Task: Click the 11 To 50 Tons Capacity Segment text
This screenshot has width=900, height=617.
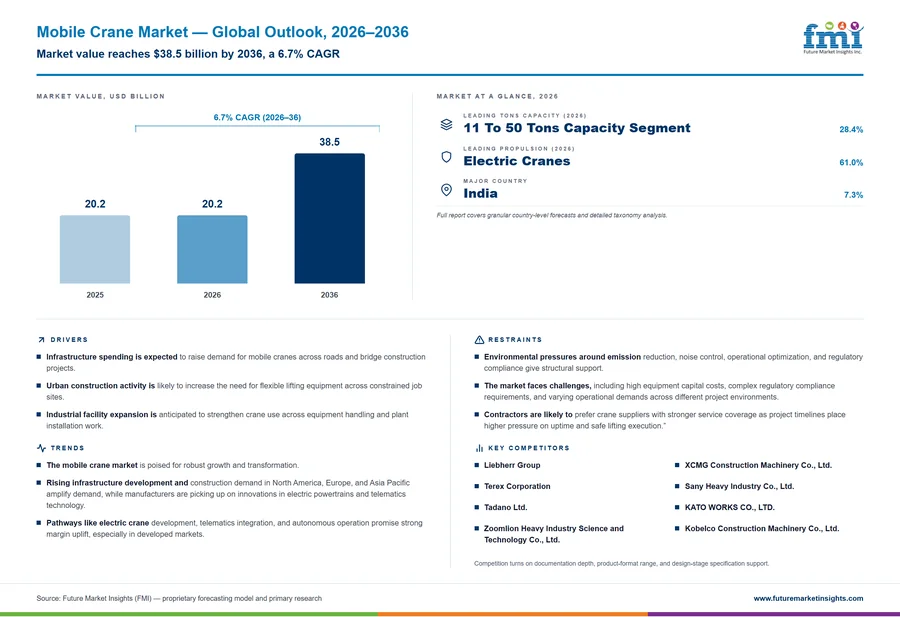Action: pyautogui.click(x=577, y=128)
